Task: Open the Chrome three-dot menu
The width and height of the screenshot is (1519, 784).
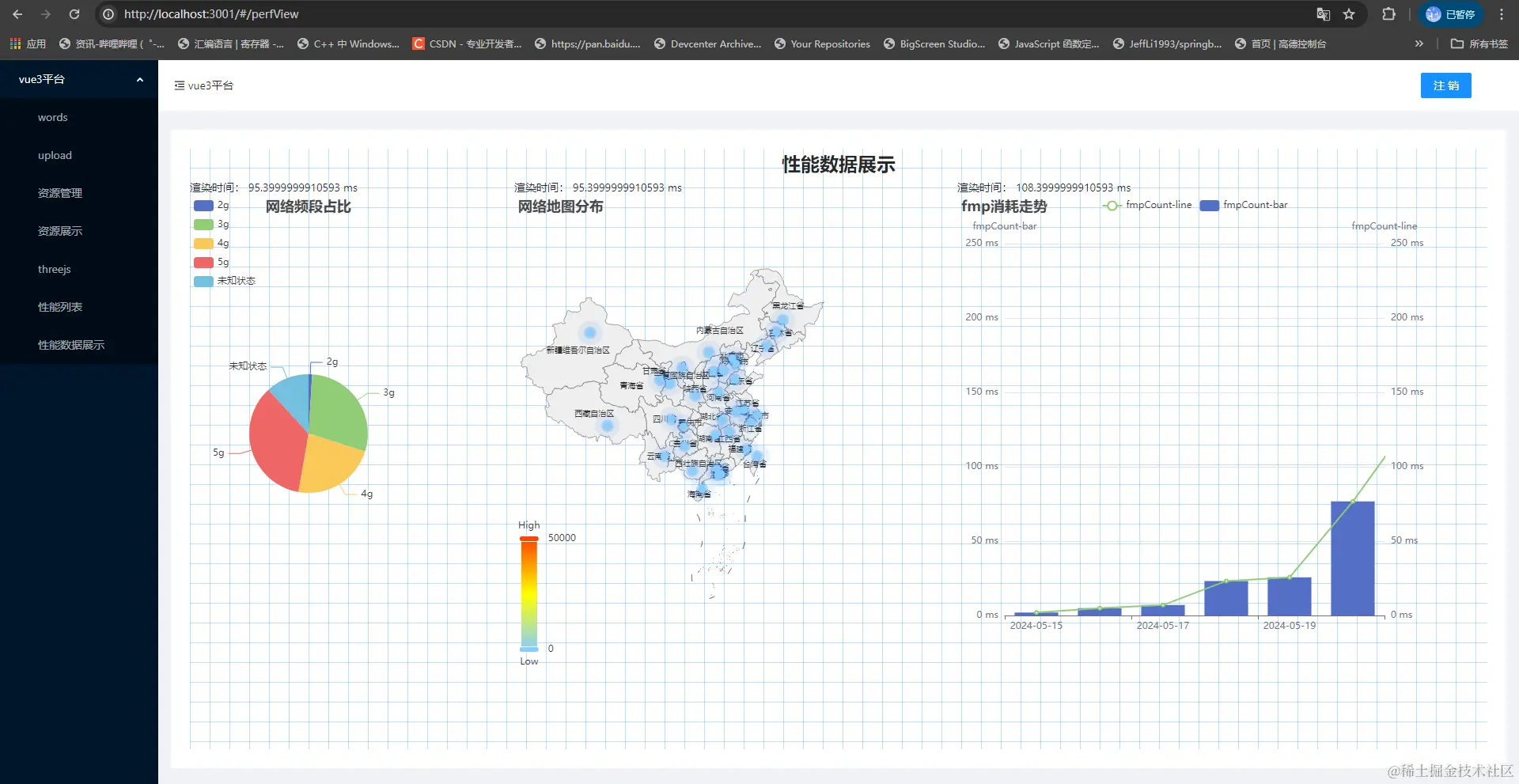Action: coord(1502,14)
